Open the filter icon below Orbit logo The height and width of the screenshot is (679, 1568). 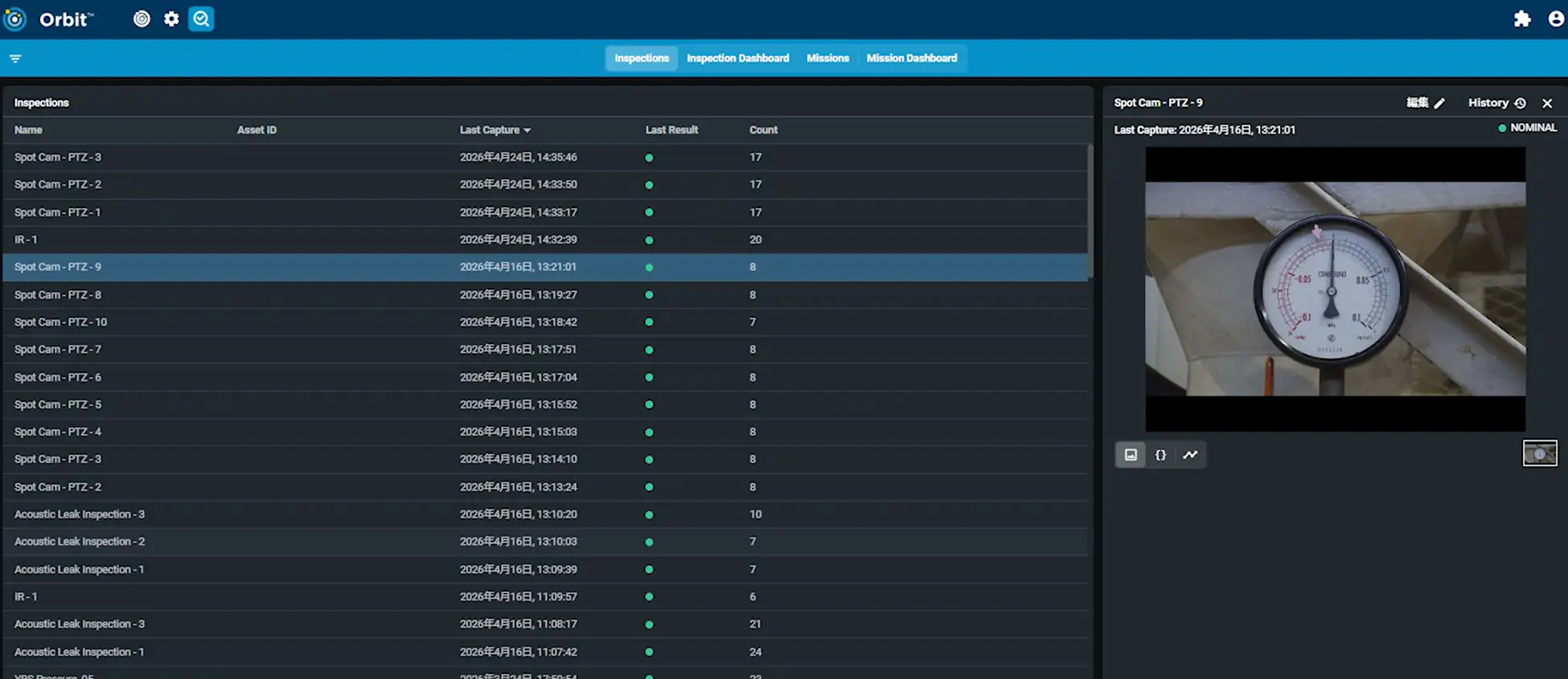tap(15, 58)
